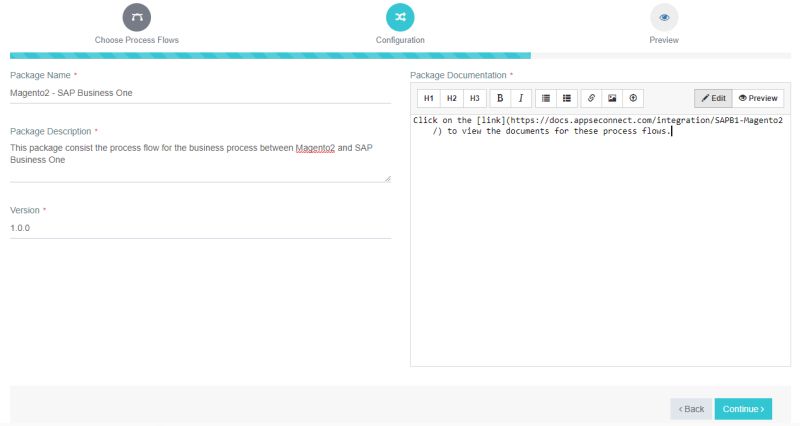Switch editor to Edit mode
This screenshot has height=426, width=800.
(713, 98)
